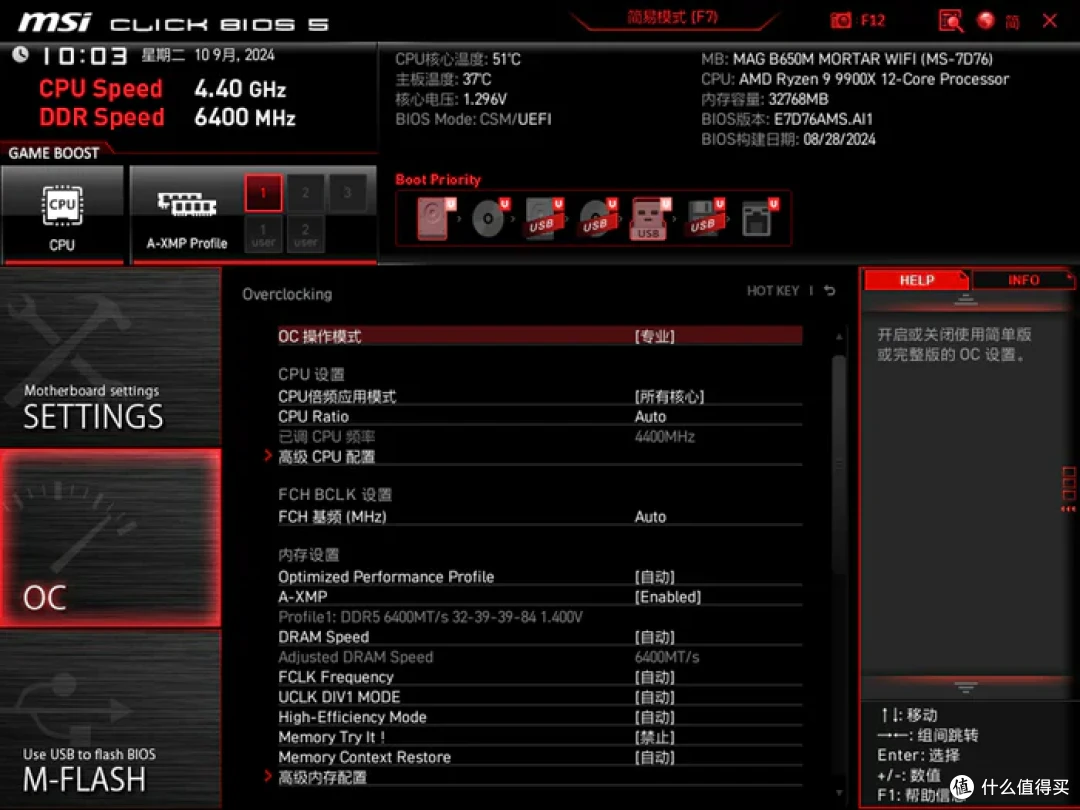Change language via the globe icon
Image resolution: width=1080 pixels, height=810 pixels.
click(986, 21)
